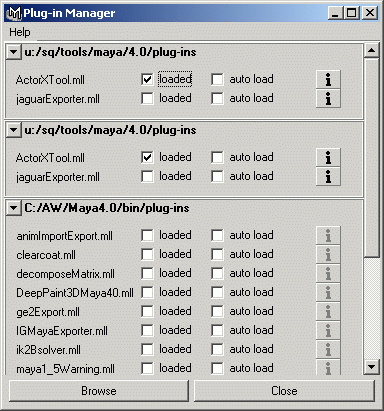Click the info button for animImportExport.mll
384x411 pixels.
click(x=328, y=235)
